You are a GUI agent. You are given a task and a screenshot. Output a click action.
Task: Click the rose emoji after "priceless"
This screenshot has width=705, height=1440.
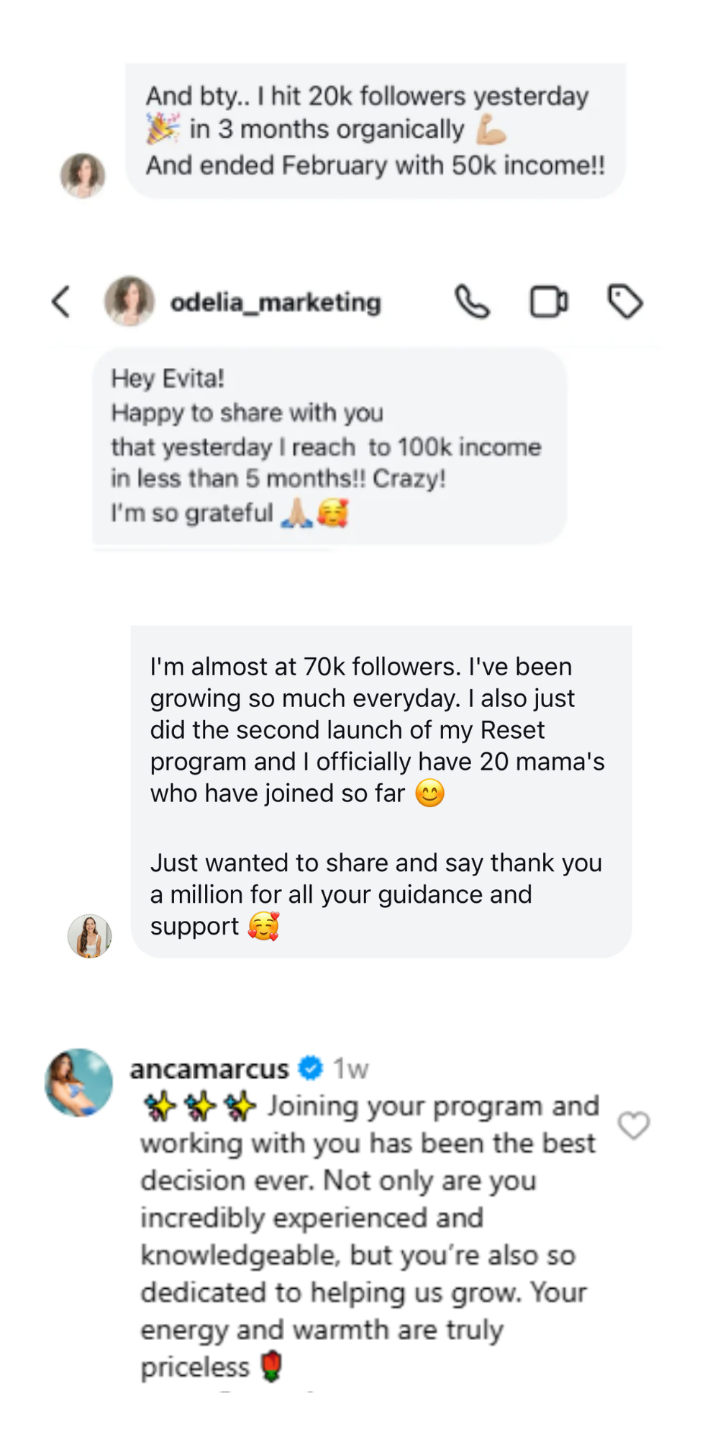pos(271,1367)
